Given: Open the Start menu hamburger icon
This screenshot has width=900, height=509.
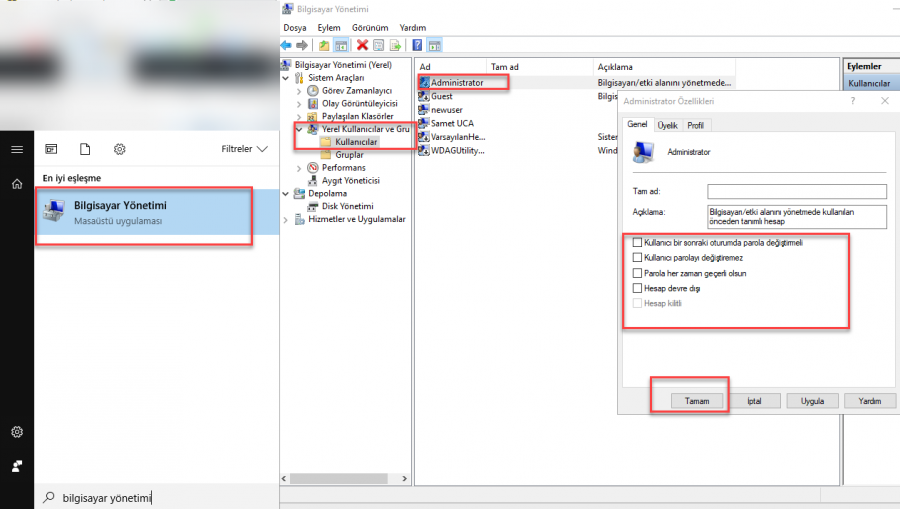Looking at the screenshot, I should [x=17, y=149].
